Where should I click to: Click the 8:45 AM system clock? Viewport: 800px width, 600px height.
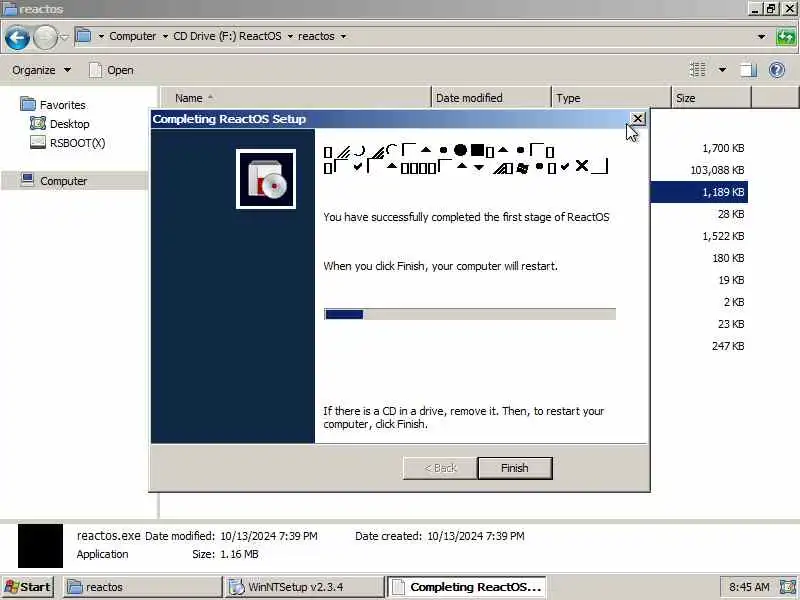coord(749,587)
